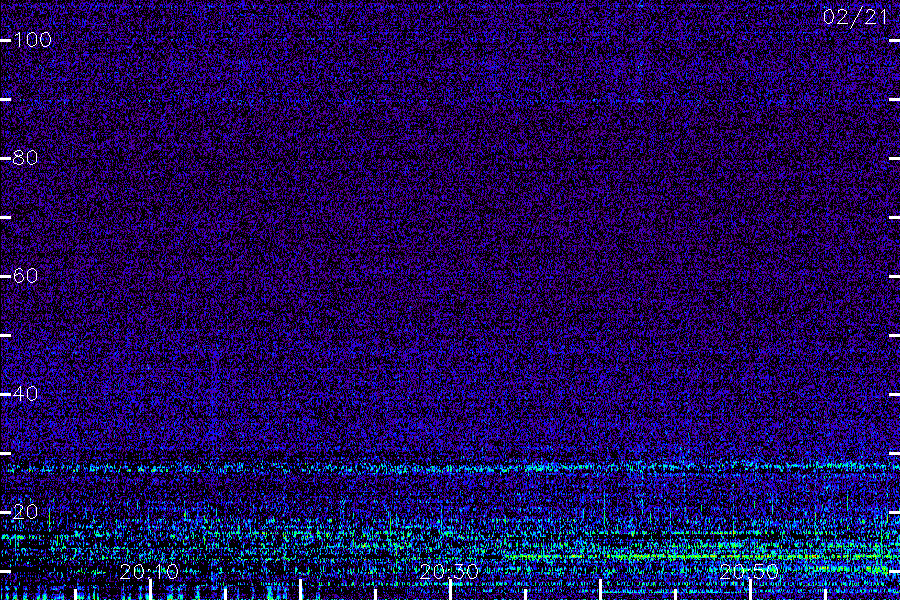This screenshot has width=900, height=600.
Task: Click the 100 frequency axis label
Action: pos(32,40)
